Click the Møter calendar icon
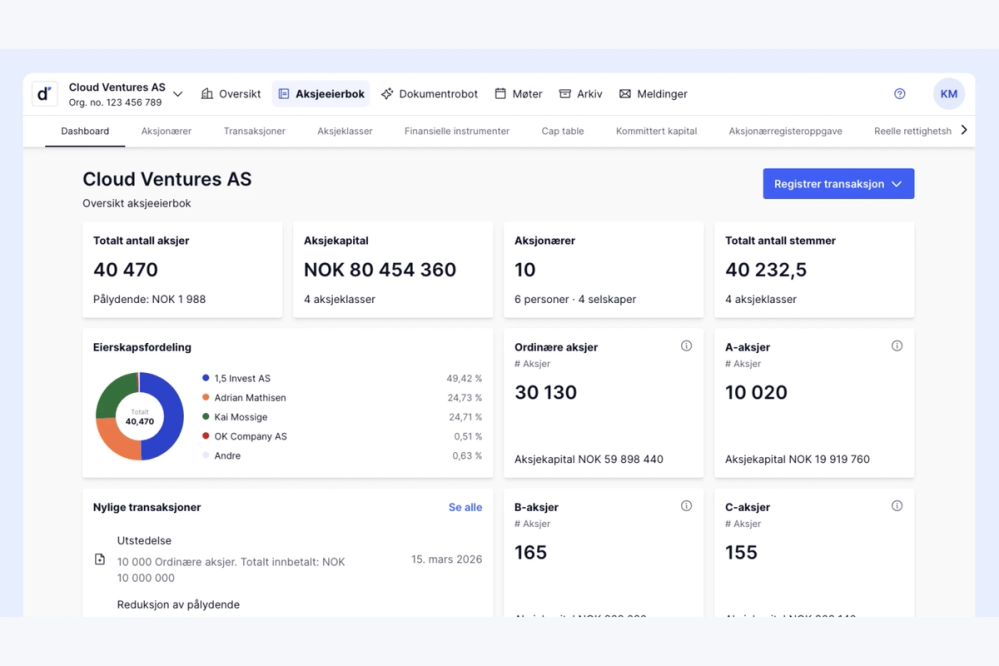 click(x=501, y=94)
